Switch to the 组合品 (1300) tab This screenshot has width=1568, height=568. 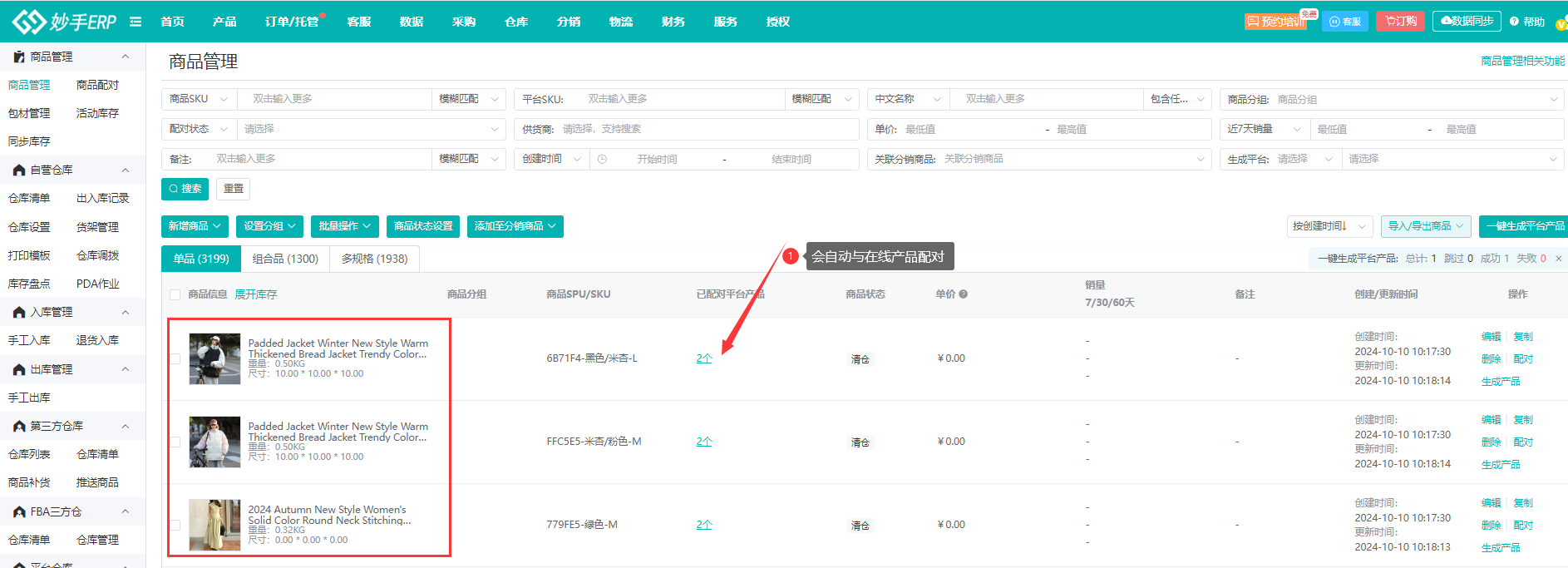(285, 259)
